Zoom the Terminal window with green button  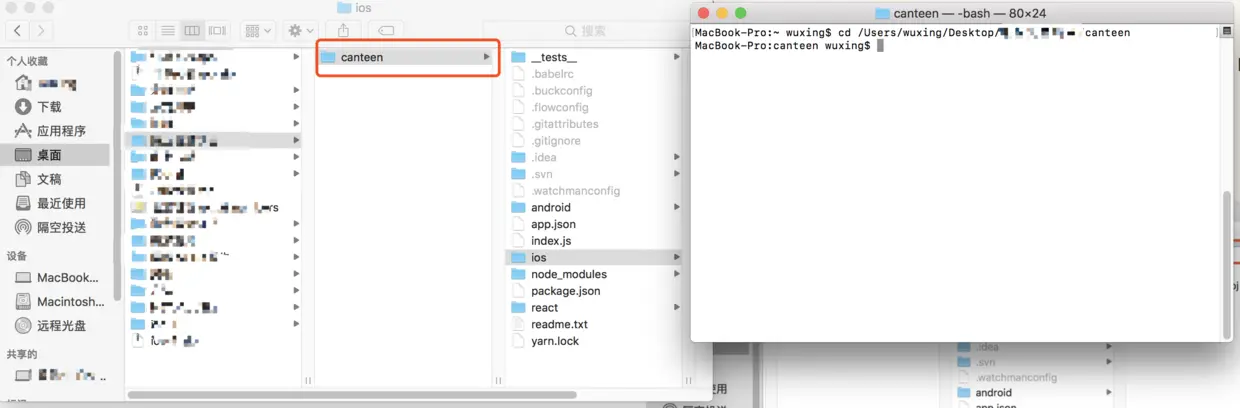coord(741,13)
